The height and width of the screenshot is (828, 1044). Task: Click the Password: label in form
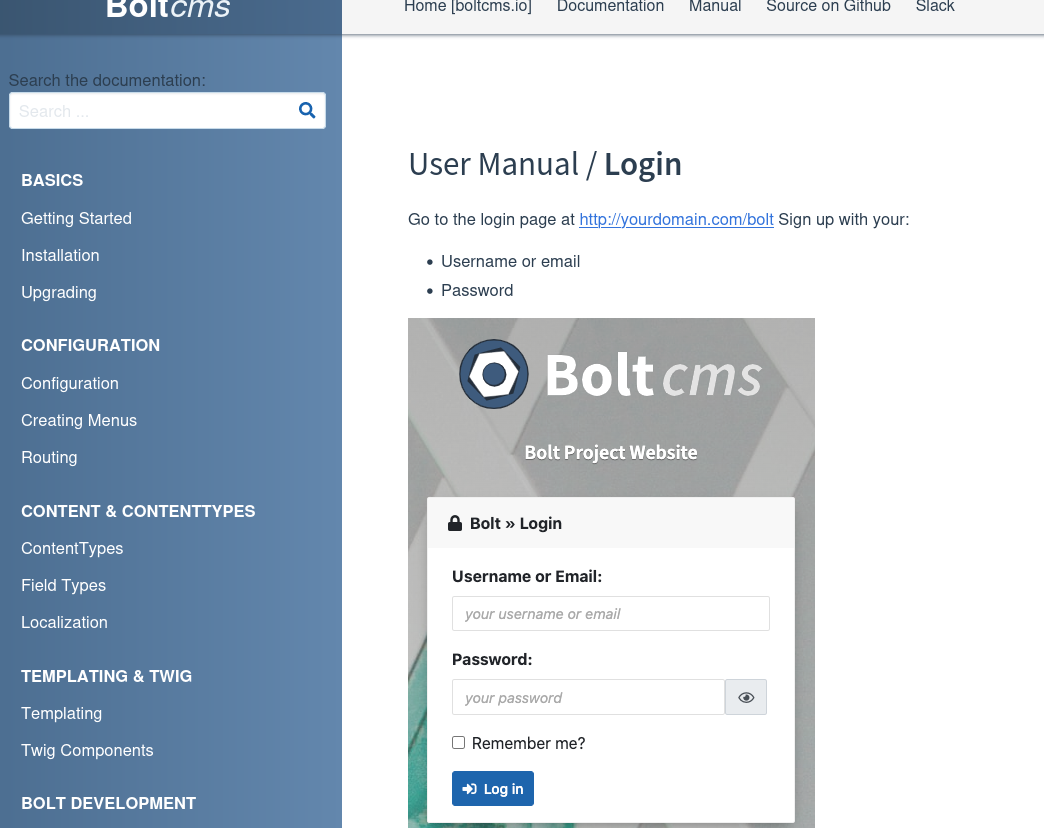pyautogui.click(x=492, y=660)
